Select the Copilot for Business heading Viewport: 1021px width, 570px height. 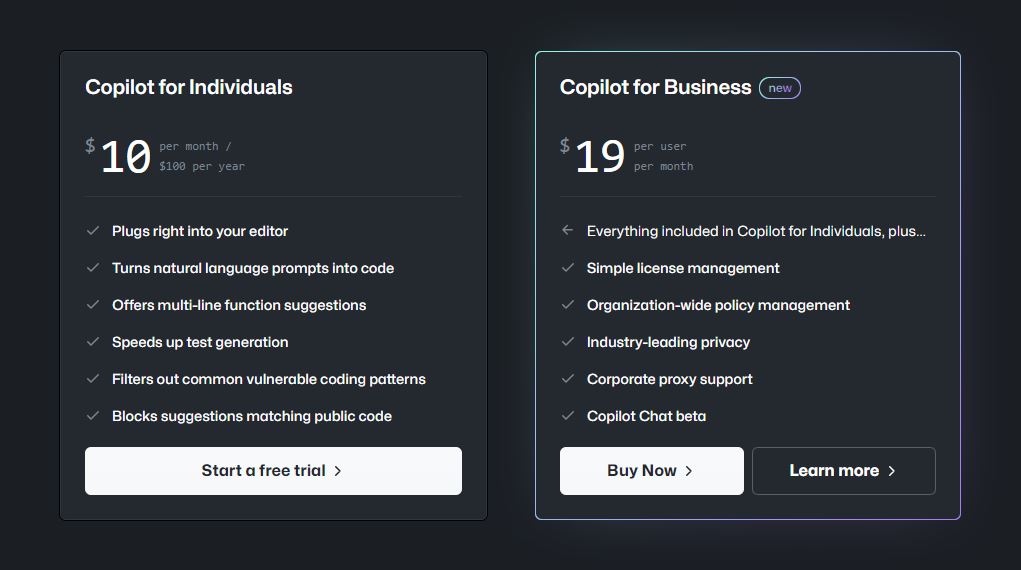(x=655, y=87)
